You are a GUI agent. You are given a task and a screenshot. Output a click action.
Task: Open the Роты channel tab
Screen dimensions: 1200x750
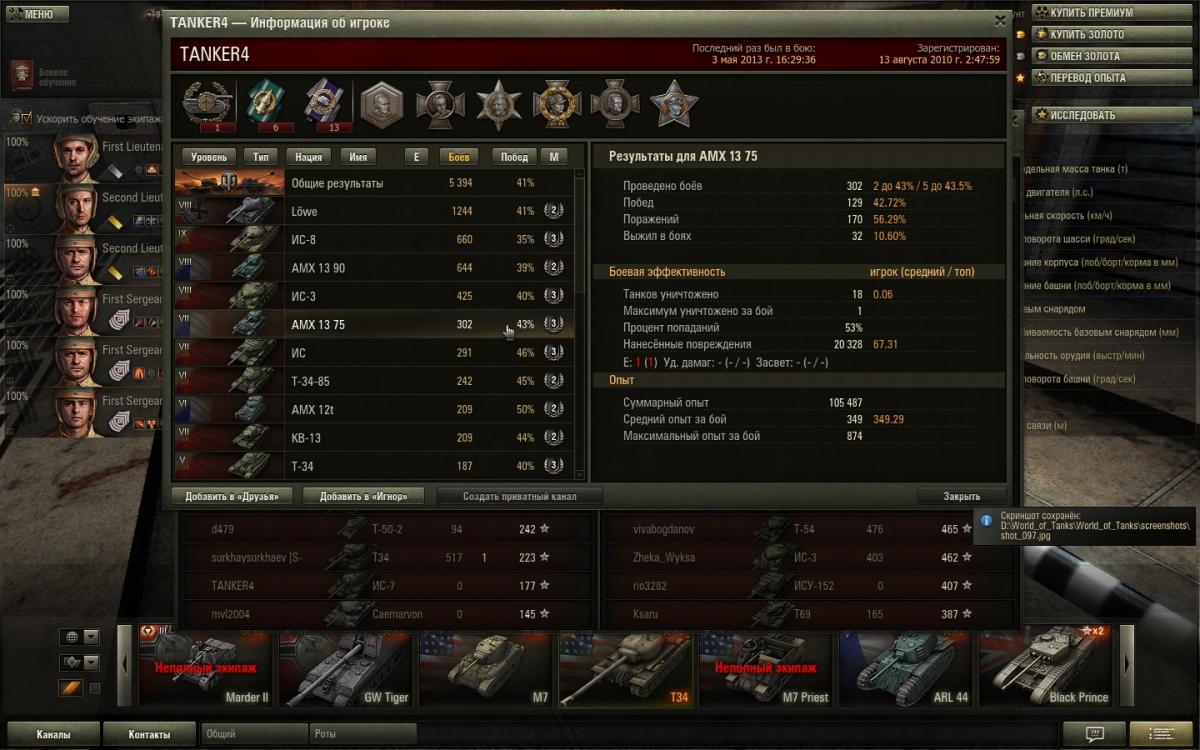tap(363, 734)
